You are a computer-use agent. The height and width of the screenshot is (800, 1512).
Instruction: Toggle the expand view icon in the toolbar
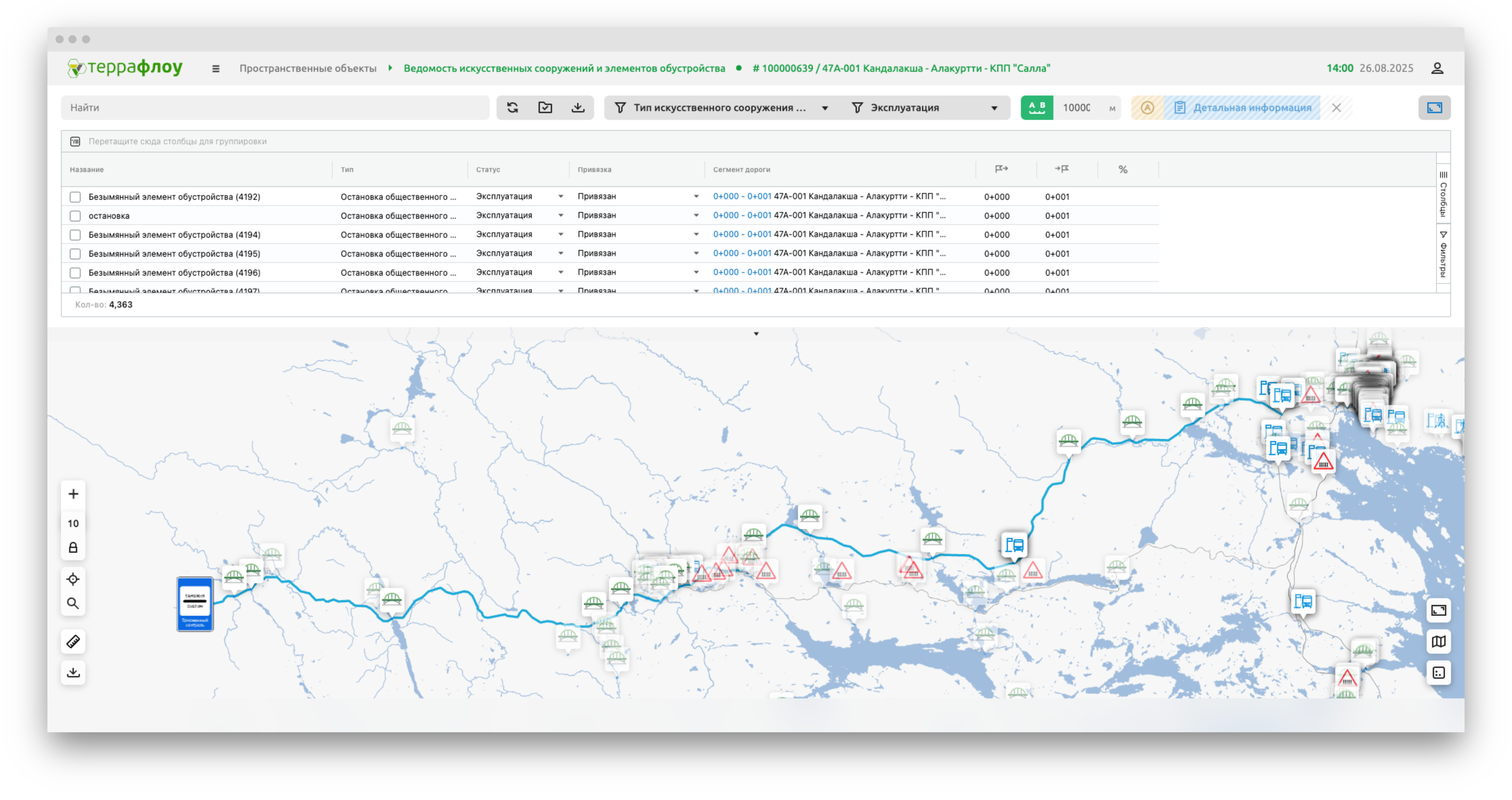[1434, 107]
